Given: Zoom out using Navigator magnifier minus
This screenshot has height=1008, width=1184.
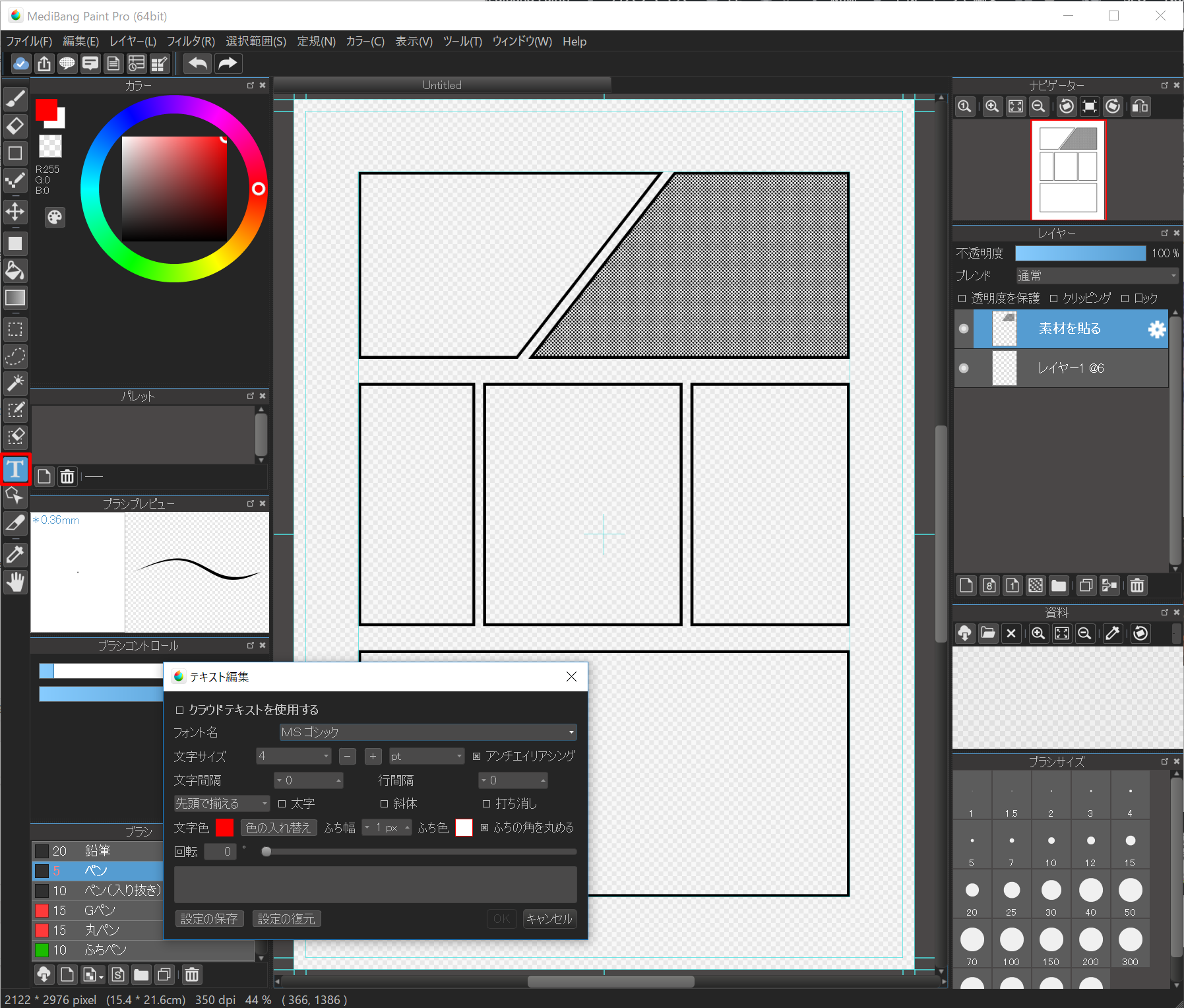Looking at the screenshot, I should click(1038, 106).
